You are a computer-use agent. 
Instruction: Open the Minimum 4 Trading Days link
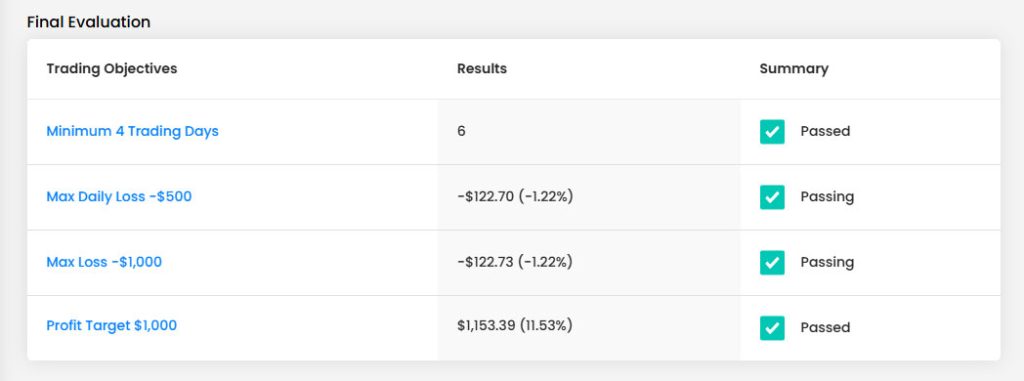(133, 131)
